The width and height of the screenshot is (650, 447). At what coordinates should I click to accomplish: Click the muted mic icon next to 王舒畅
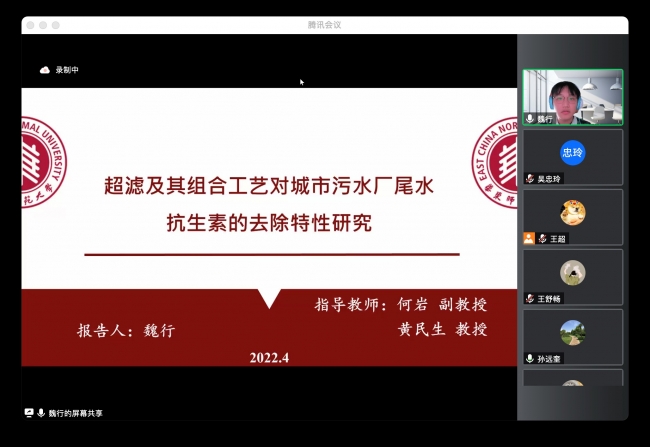click(530, 299)
